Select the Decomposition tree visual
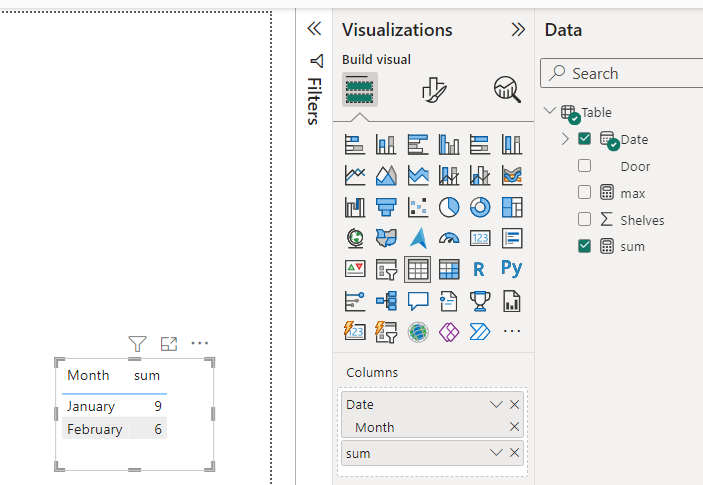The height and width of the screenshot is (485, 703). [386, 301]
